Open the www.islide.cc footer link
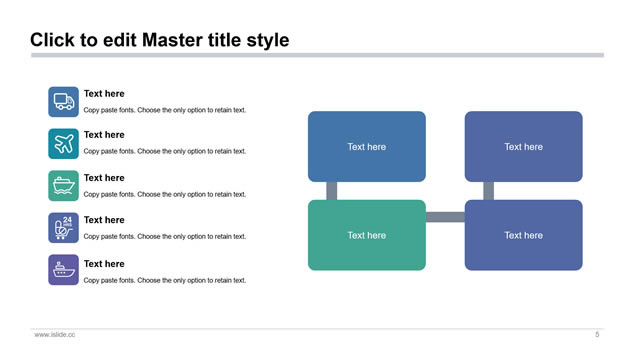The height and width of the screenshot is (361, 635). pyautogui.click(x=55, y=335)
